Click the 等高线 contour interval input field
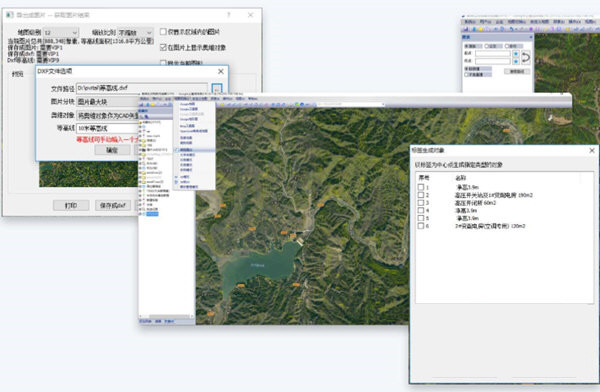 108,128
